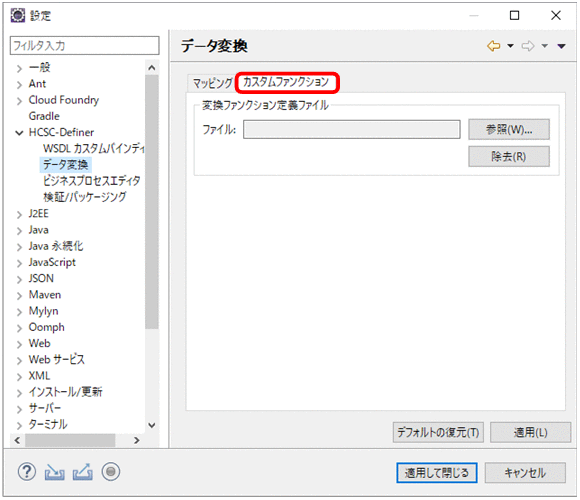Image resolution: width=580 pixels, height=500 pixels.
Task: Select データ変換 tree item
Action: point(65,165)
